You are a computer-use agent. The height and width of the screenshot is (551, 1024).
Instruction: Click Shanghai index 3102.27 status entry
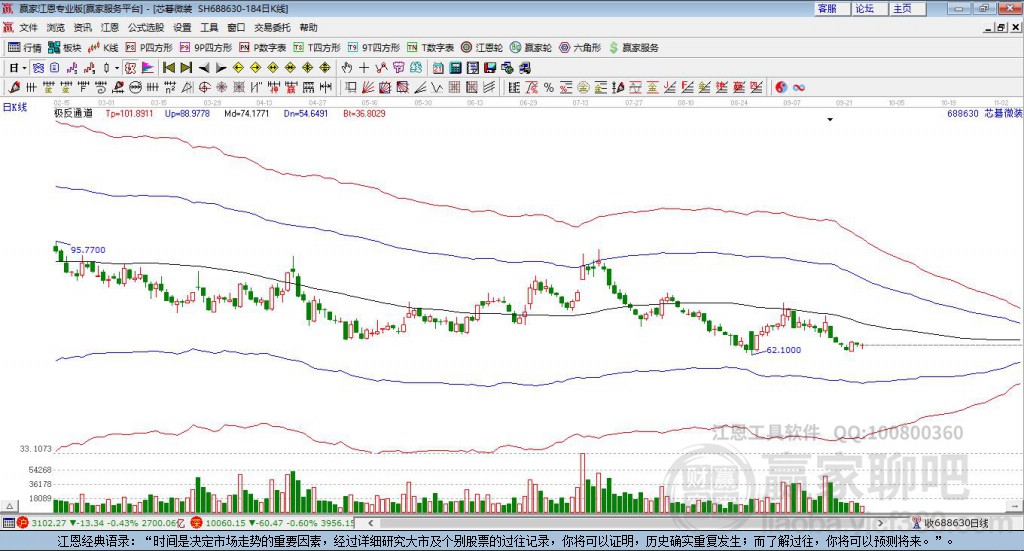[x=103, y=523]
